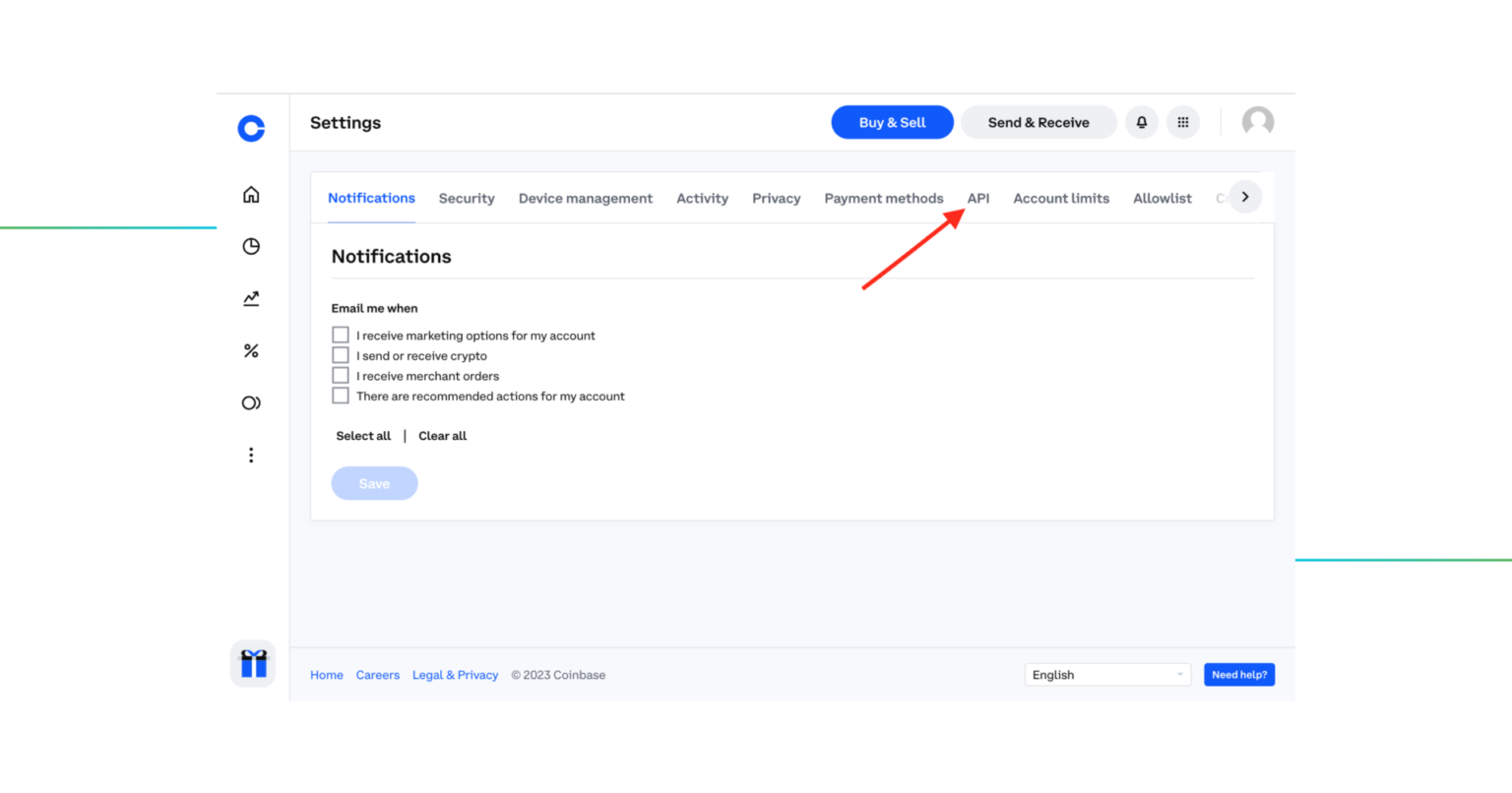
Task: Open the English language dropdown
Action: coord(1107,674)
